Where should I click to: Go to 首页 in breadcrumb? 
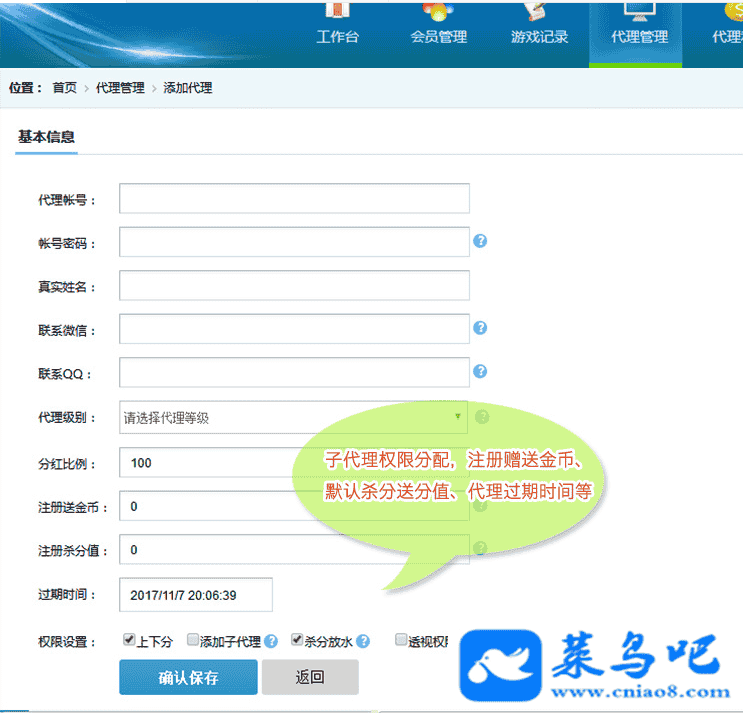65,88
